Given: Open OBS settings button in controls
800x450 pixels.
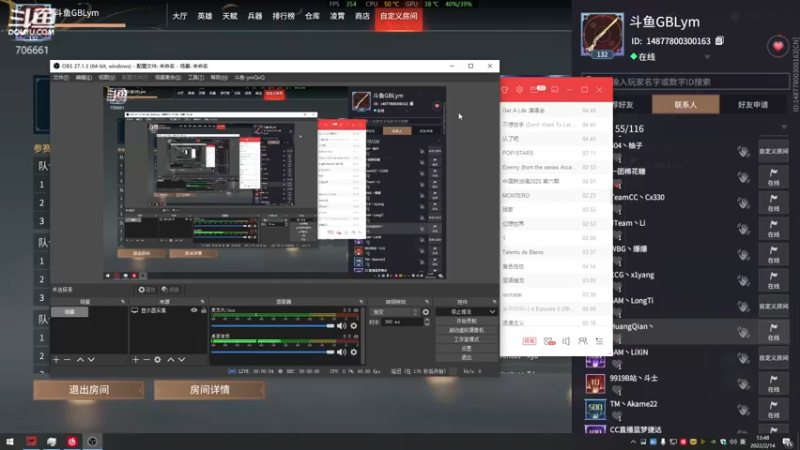Looking at the screenshot, I should tap(466, 348).
